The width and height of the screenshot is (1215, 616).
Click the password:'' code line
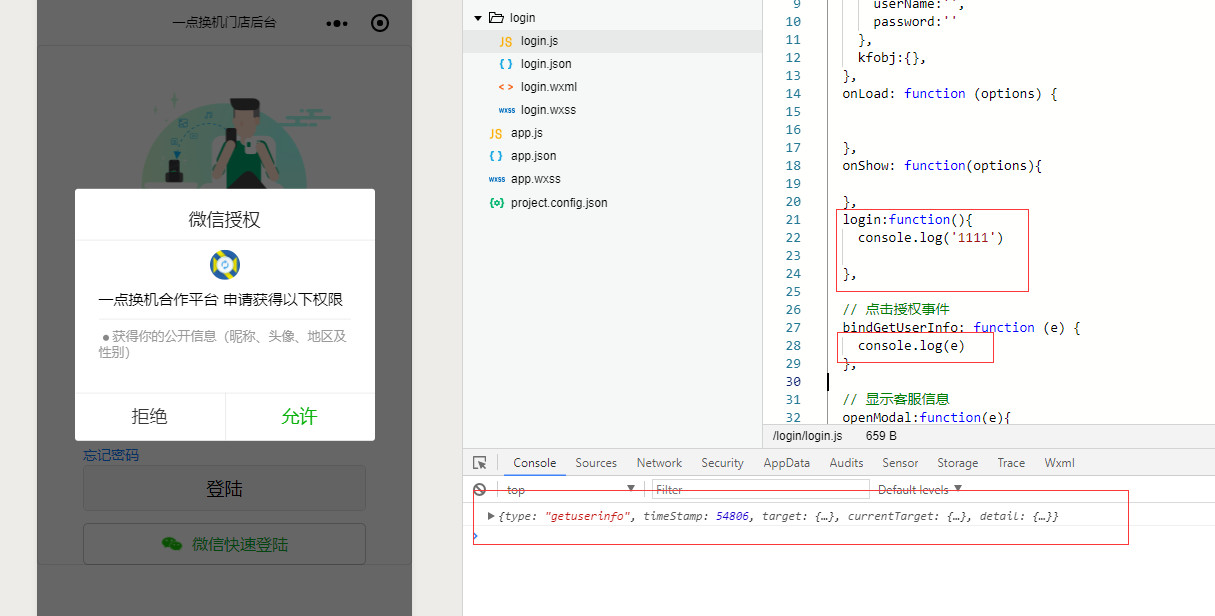tap(916, 21)
